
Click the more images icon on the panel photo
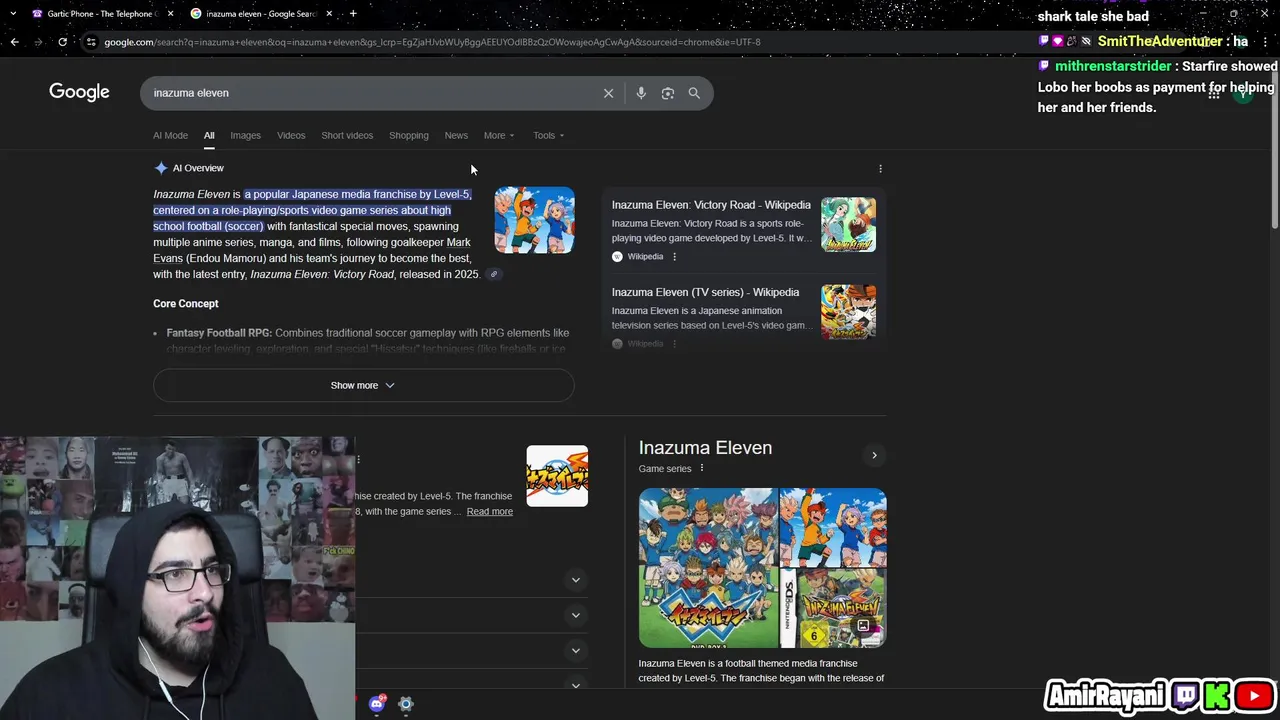coord(863,626)
